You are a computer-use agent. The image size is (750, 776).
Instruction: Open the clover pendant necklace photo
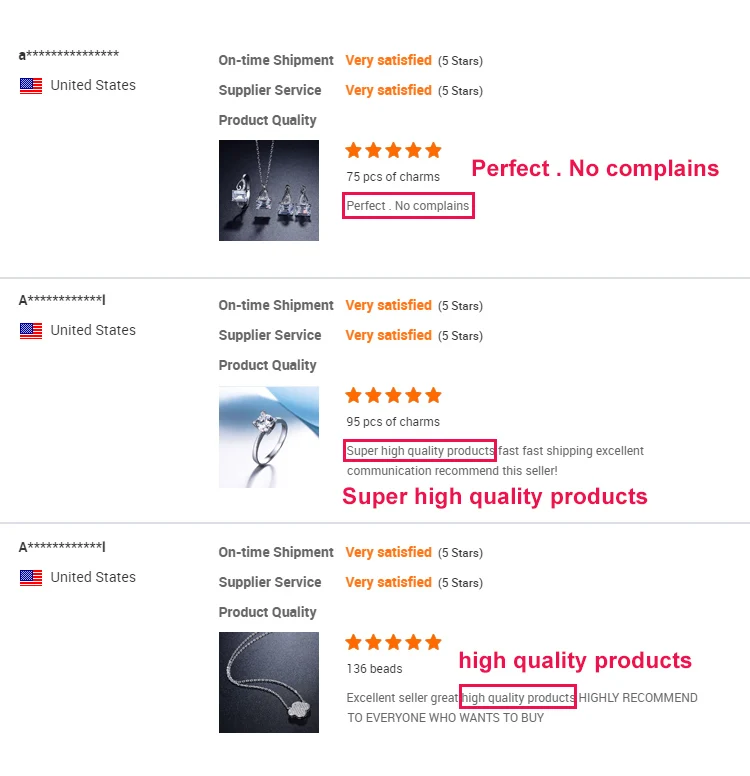[x=269, y=682]
